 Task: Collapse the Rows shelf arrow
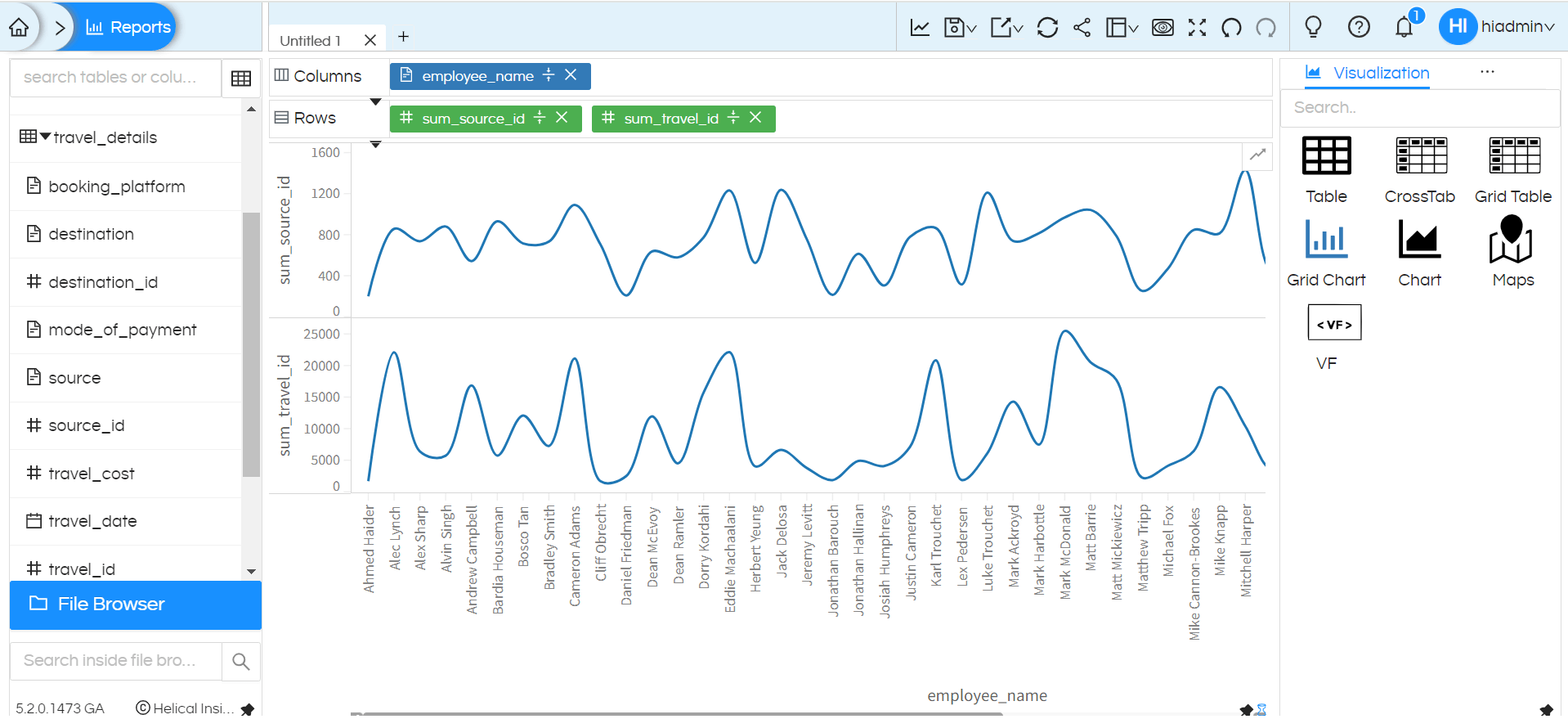click(376, 145)
